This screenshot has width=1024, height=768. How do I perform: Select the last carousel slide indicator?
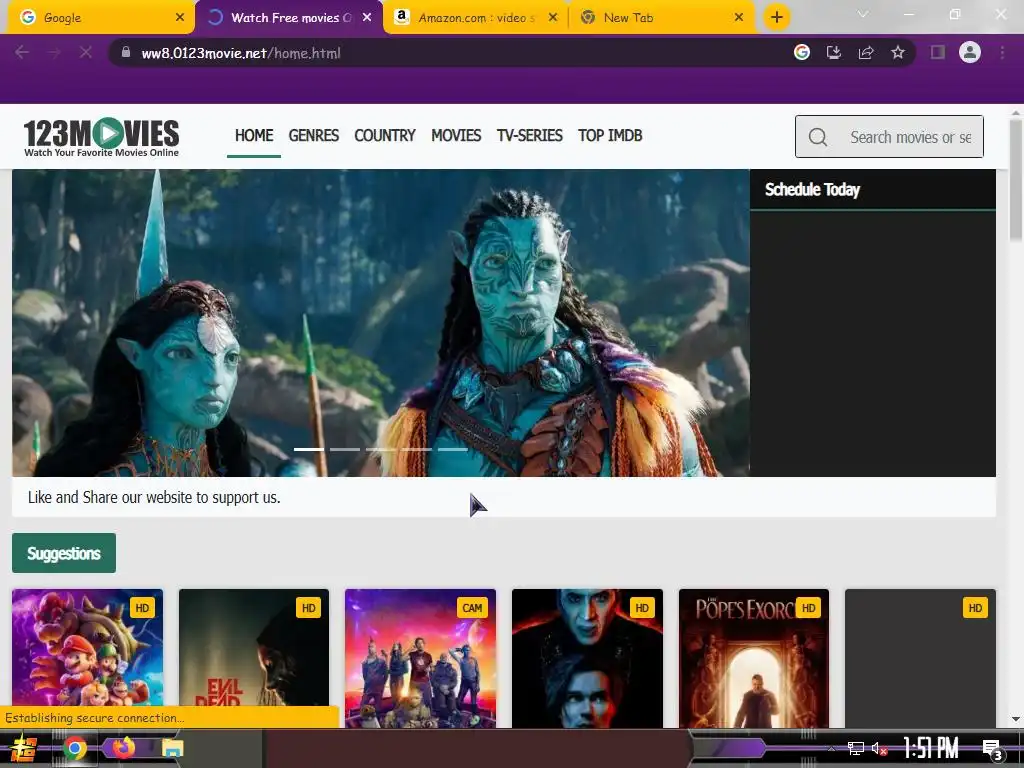click(453, 449)
